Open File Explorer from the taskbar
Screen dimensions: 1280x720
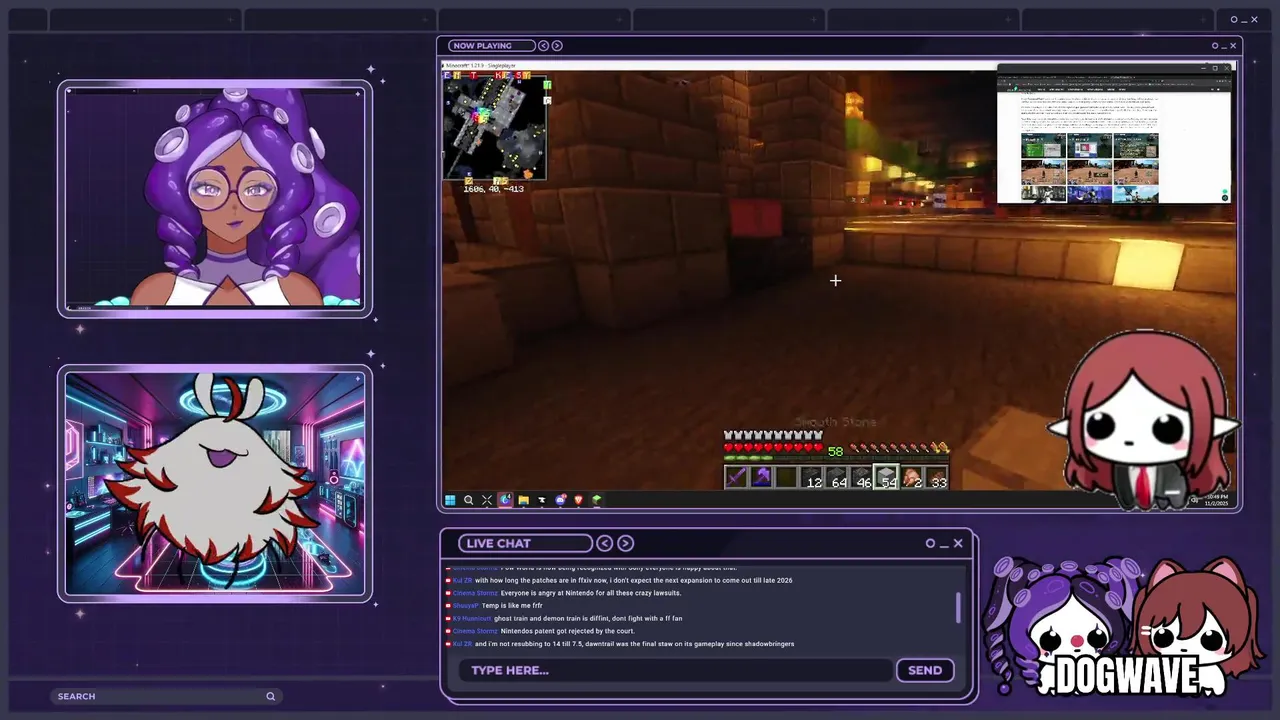523,500
